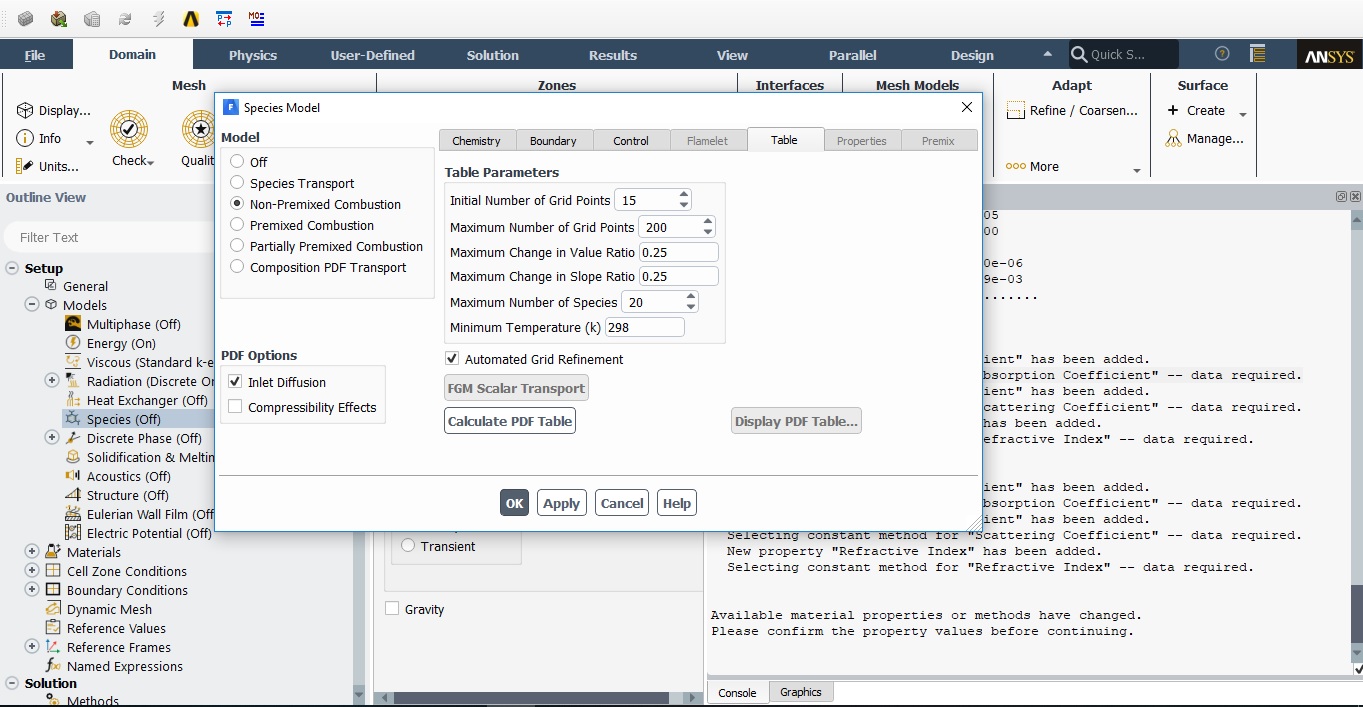The height and width of the screenshot is (707, 1363).
Task: Open the Units ruler icon
Action: (25, 166)
